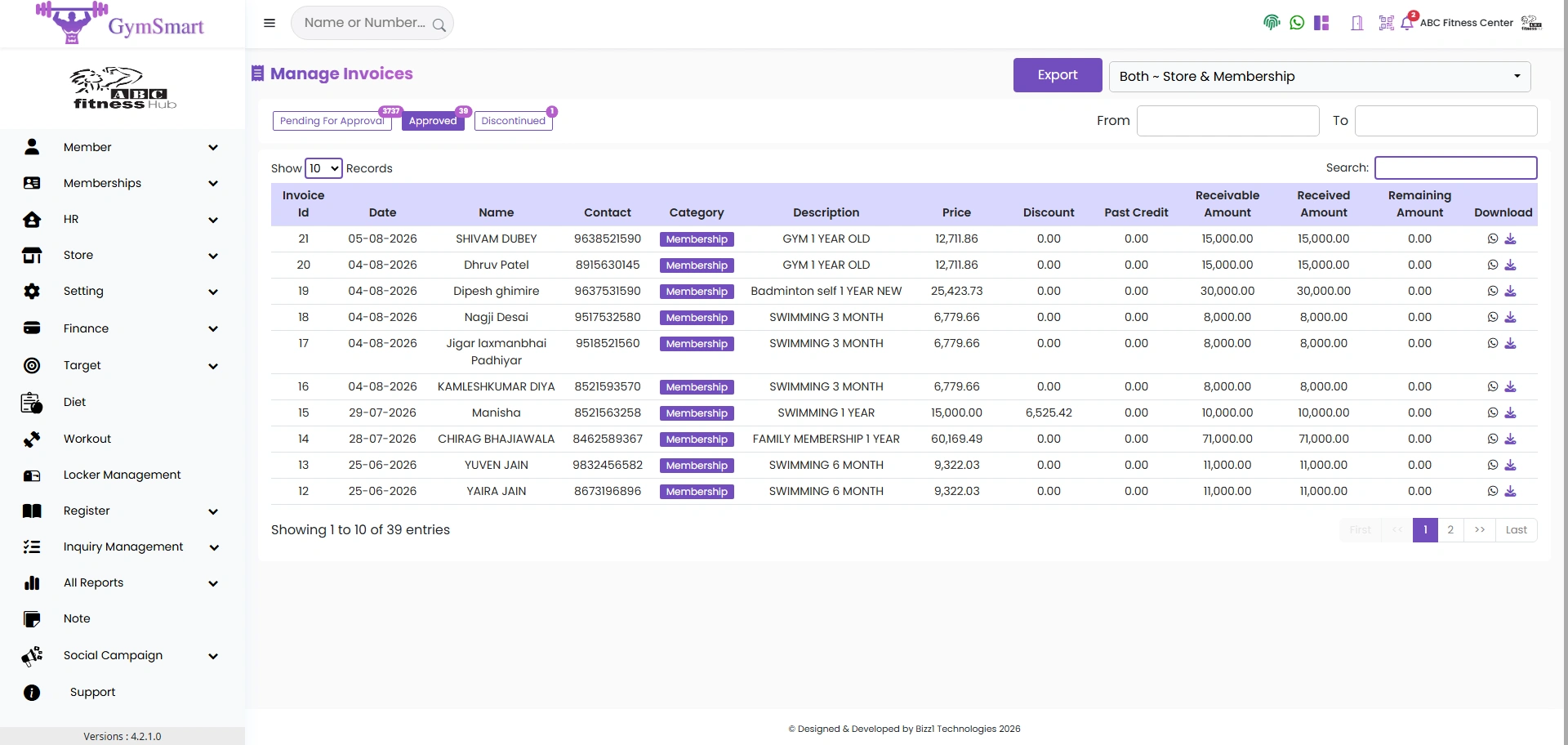Viewport: 1568px width, 745px height.
Task: Open the fingerprint biometric icon
Action: tap(1272, 23)
